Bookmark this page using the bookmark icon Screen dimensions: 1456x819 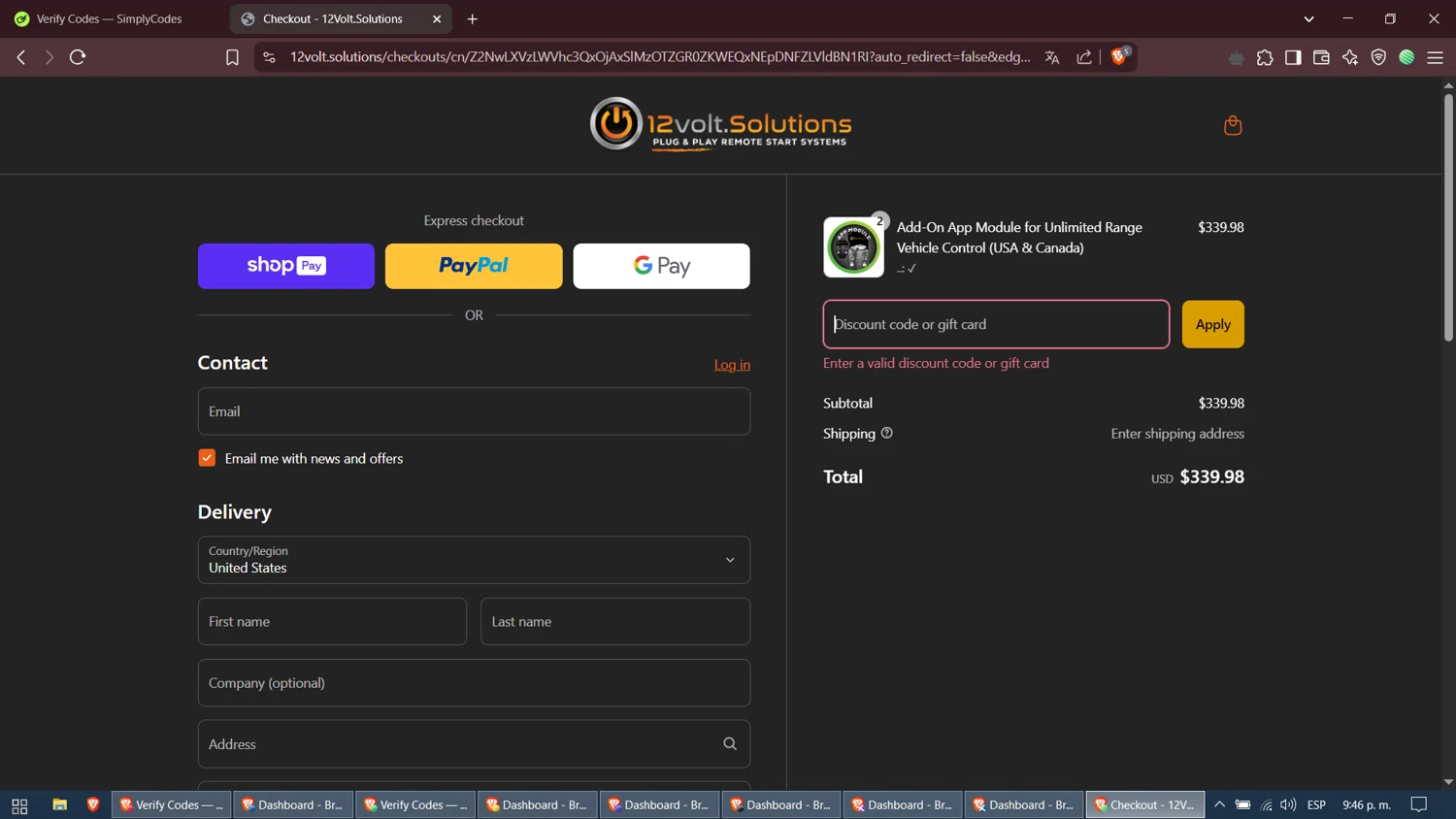pos(232,57)
